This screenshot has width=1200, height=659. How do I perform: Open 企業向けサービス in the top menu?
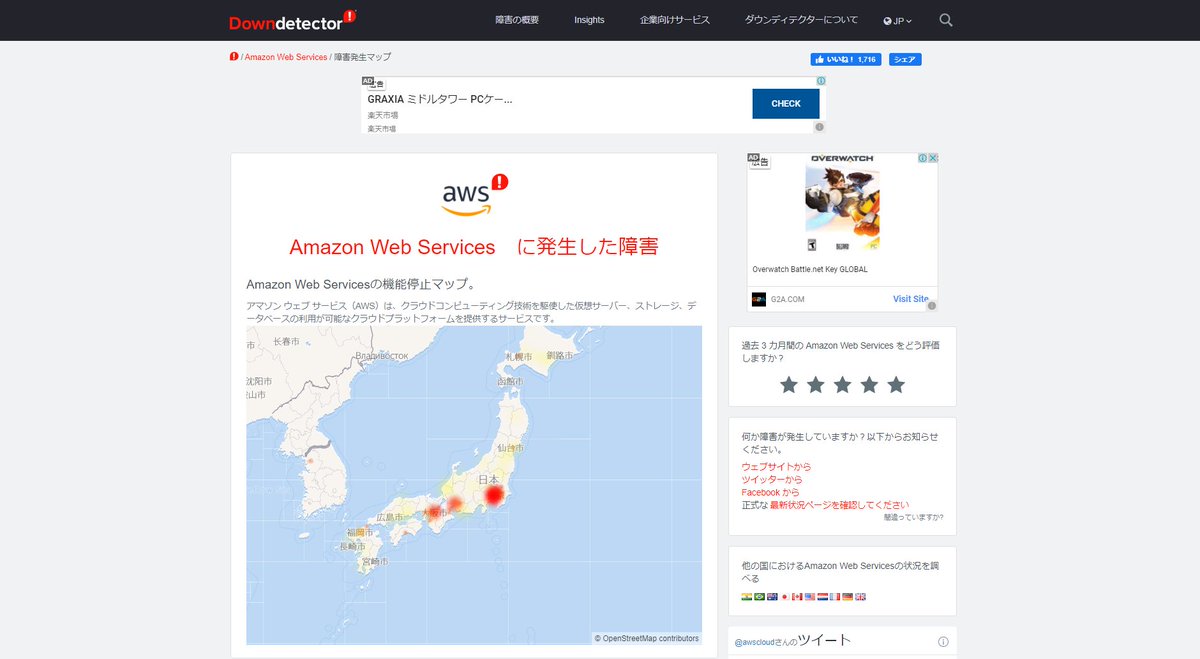click(x=675, y=20)
